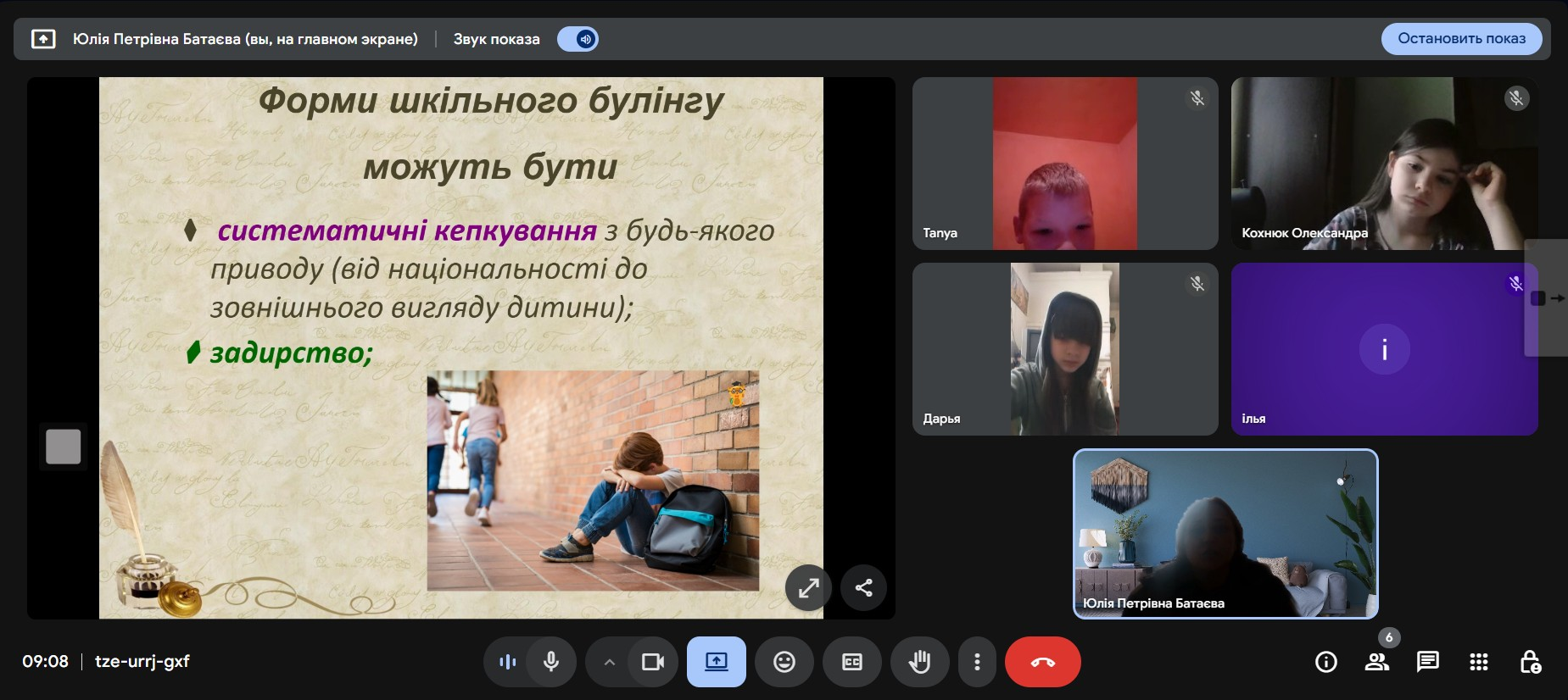1568x700 pixels.
Task: Toggle the microphone mute button
Action: (550, 662)
